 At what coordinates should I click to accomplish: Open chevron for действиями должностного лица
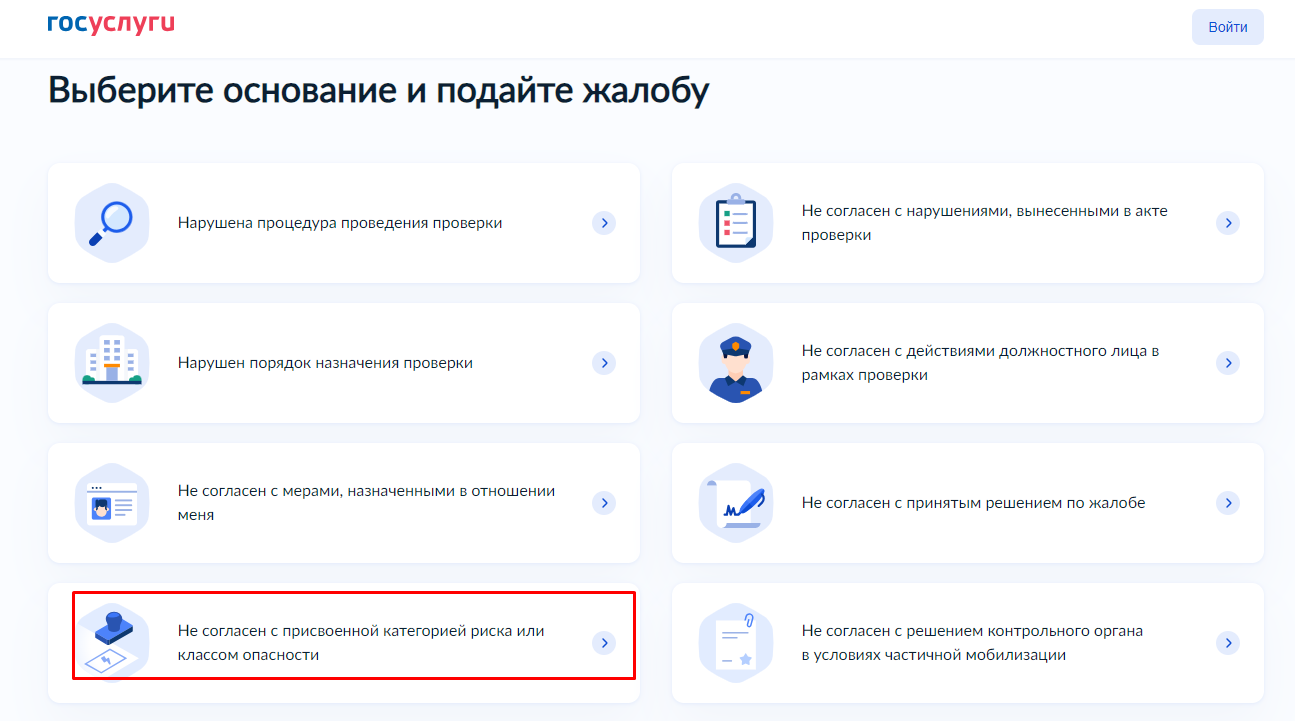click(1227, 363)
